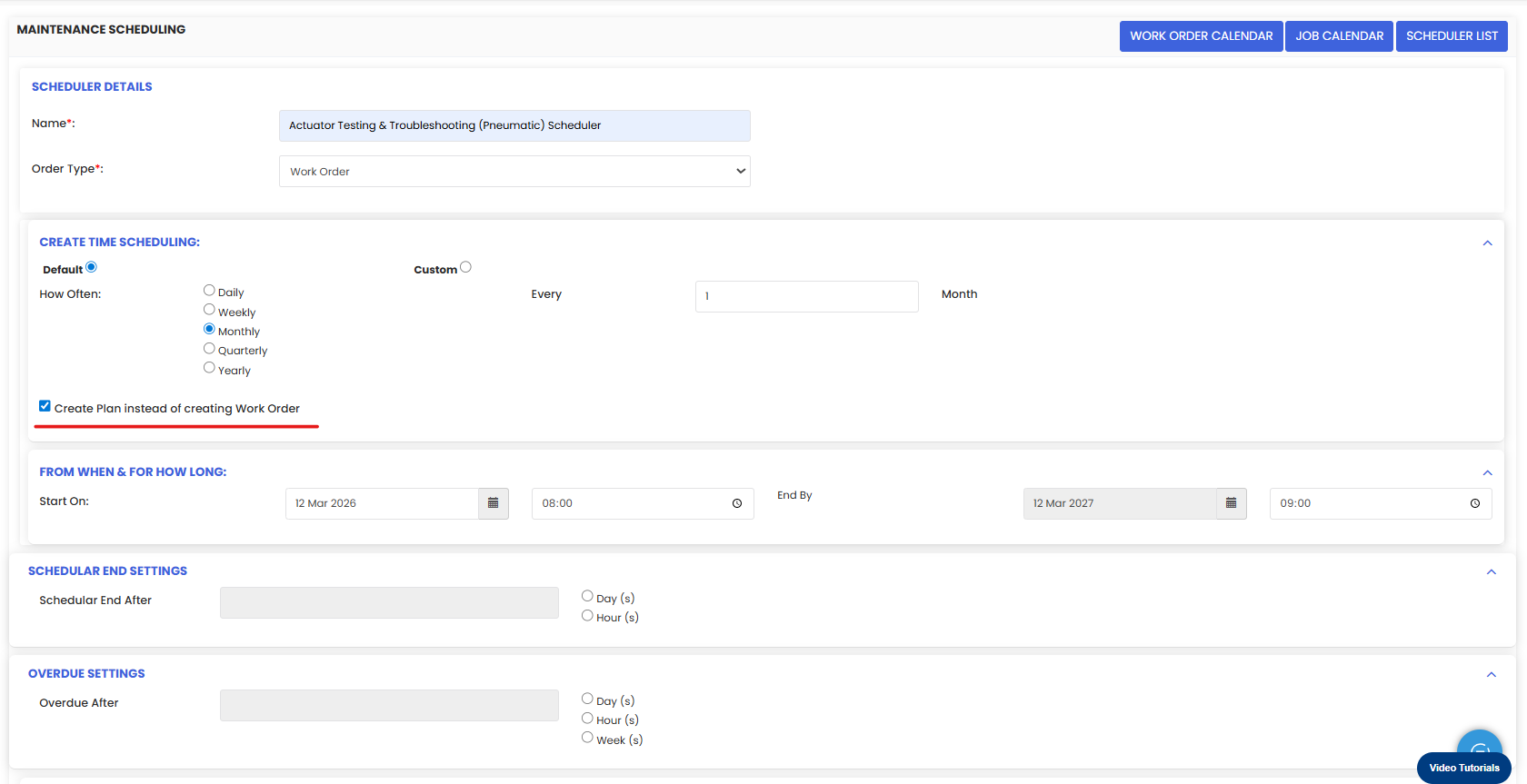1527x784 pixels.
Task: Click the Every Month interval field
Action: (807, 296)
